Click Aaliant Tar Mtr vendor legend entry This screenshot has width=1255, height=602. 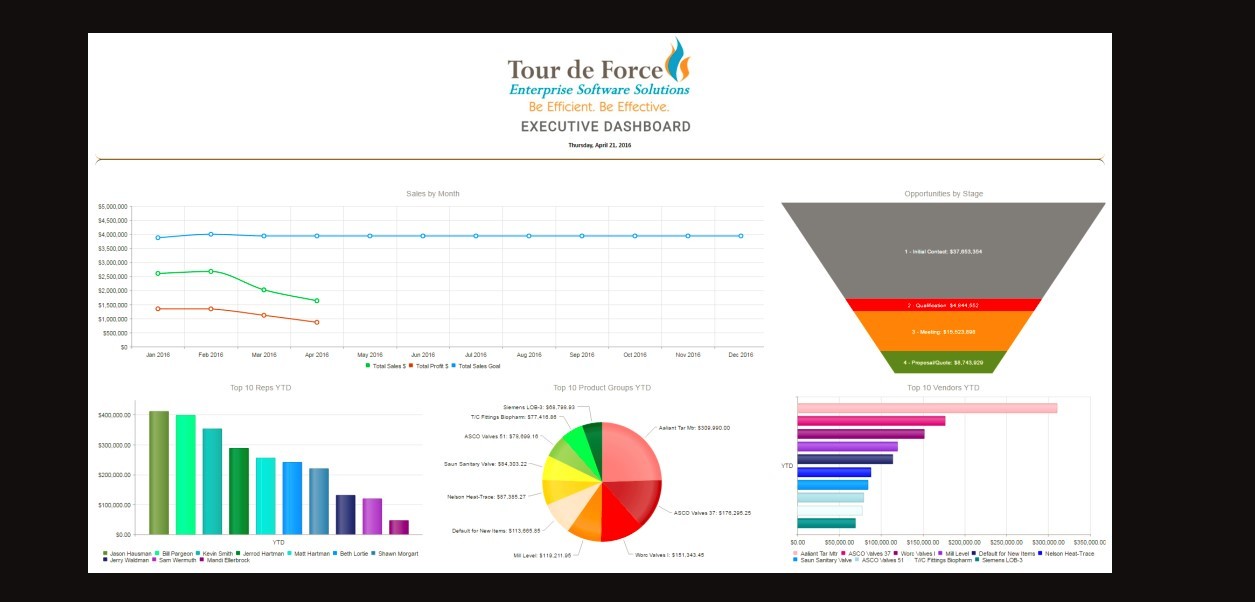(x=815, y=553)
